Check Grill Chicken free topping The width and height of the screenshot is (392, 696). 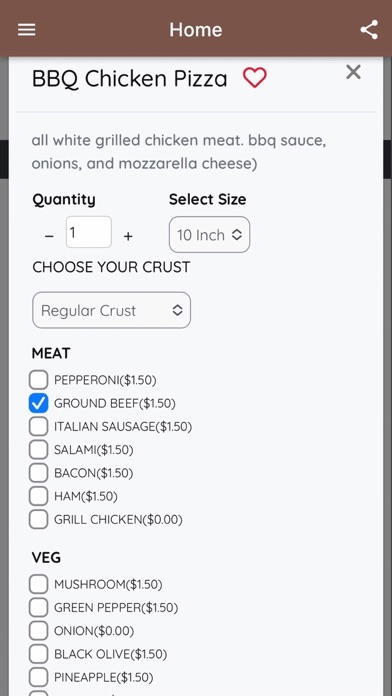click(39, 519)
